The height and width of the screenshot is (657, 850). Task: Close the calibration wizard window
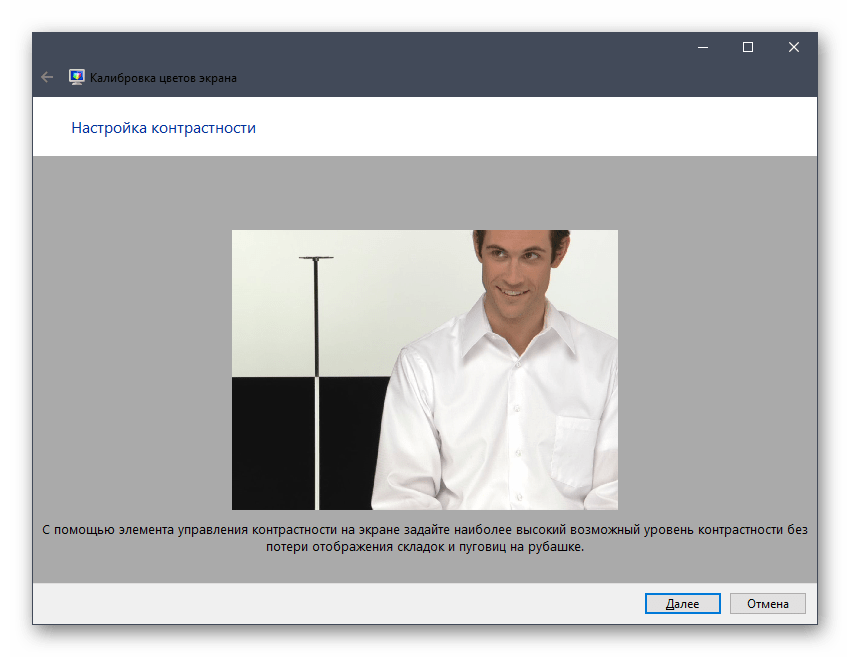pos(793,47)
